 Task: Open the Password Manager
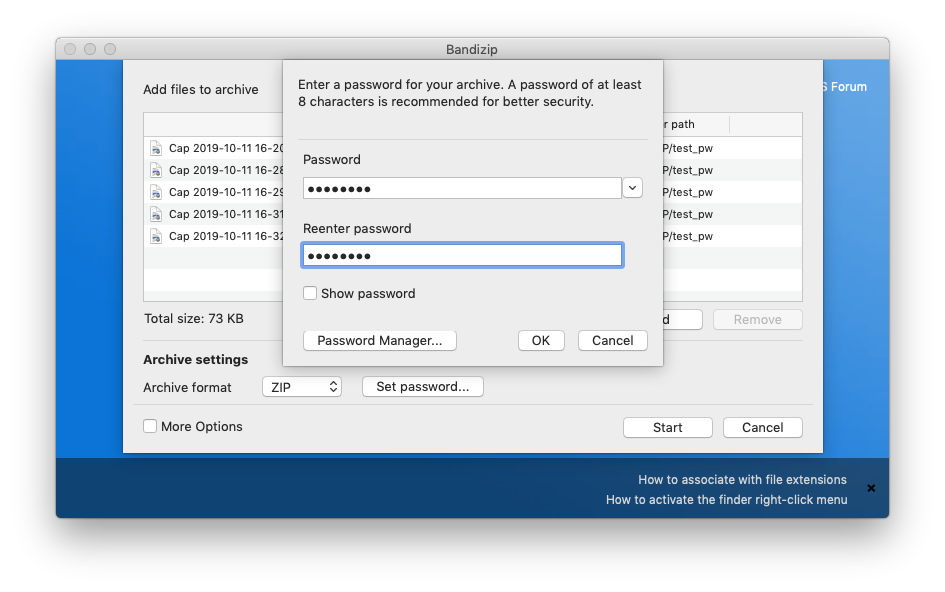click(379, 341)
